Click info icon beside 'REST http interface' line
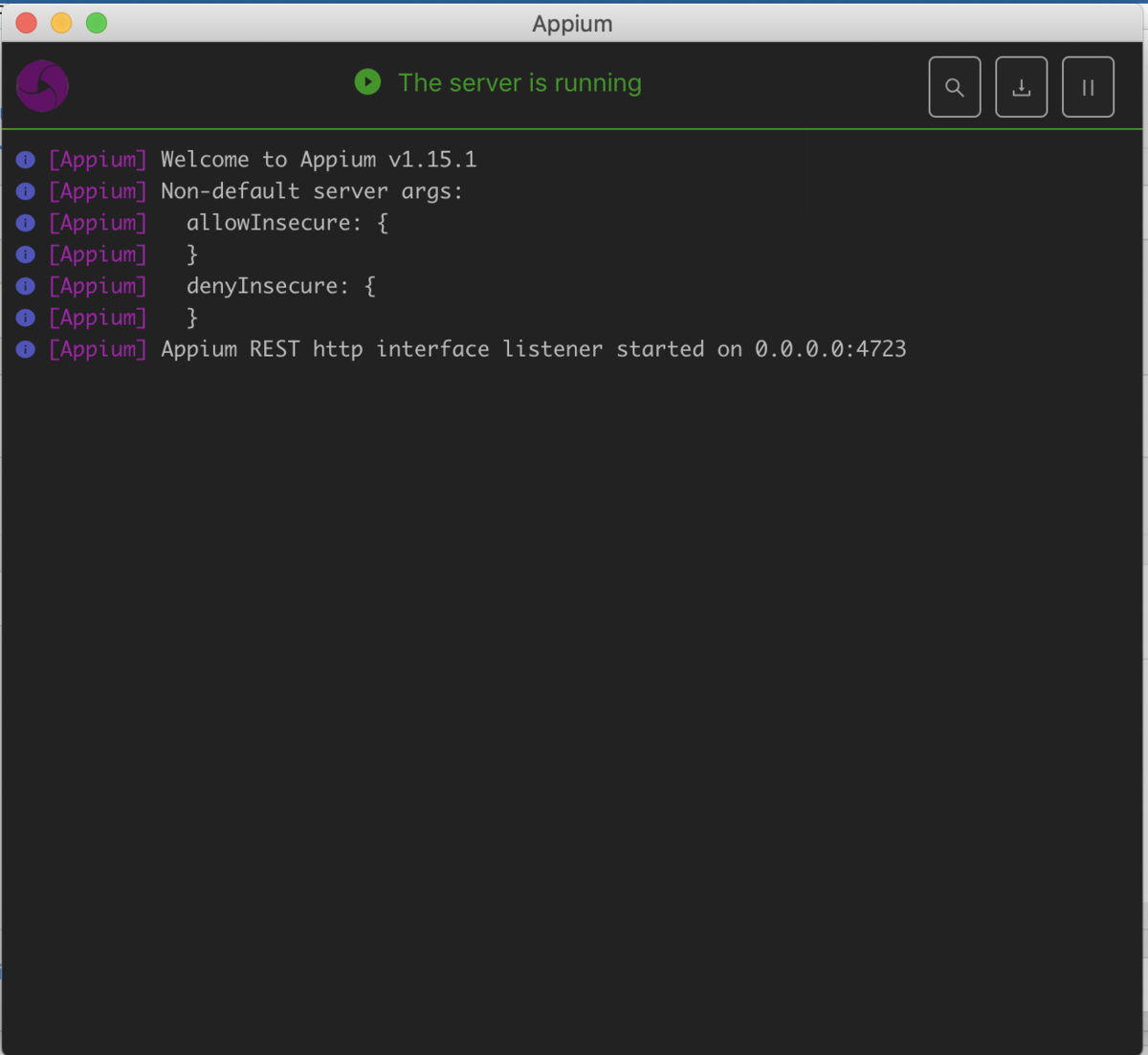Viewport: 1148px width, 1055px height. click(26, 349)
